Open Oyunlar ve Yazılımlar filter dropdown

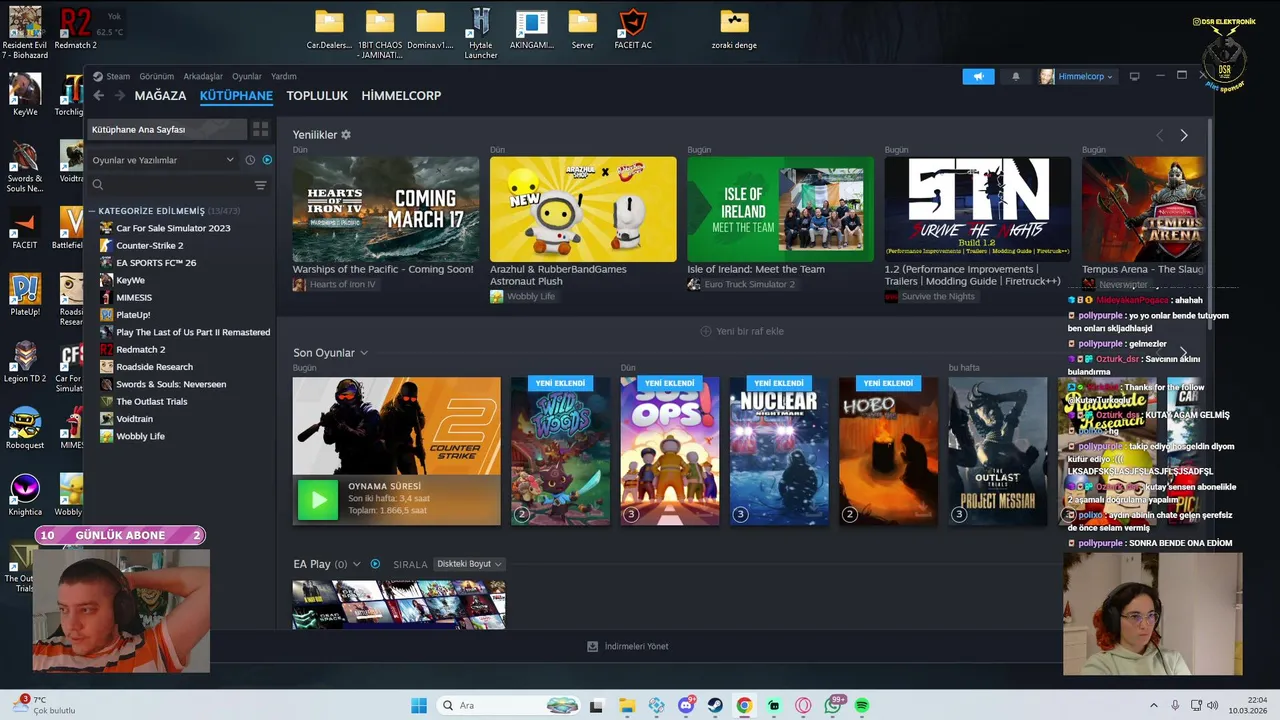point(163,160)
